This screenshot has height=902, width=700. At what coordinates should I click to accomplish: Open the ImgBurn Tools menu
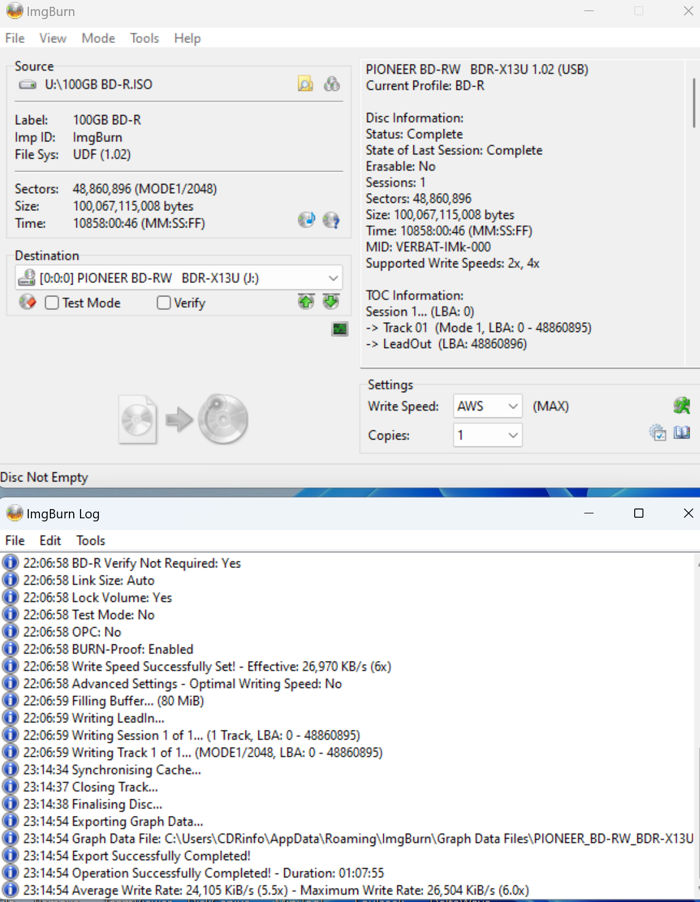(144, 38)
